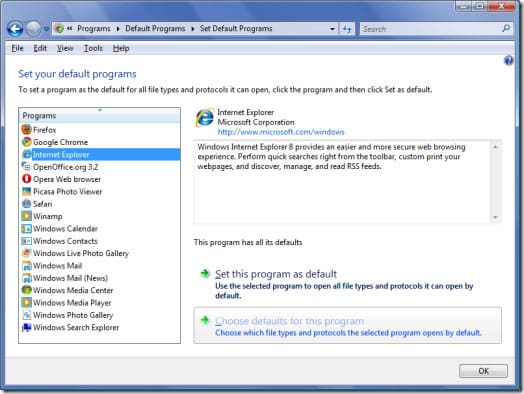The image size is (524, 394).
Task: Click the OK button
Action: [x=483, y=371]
